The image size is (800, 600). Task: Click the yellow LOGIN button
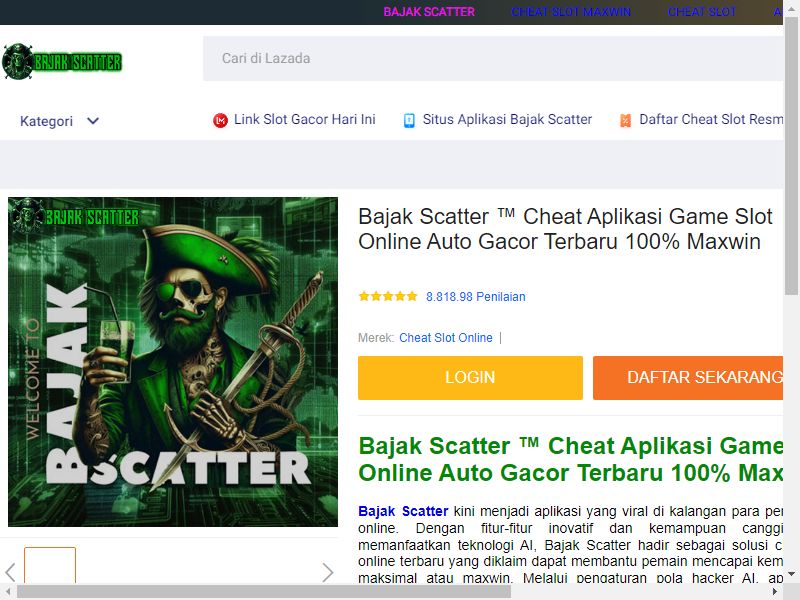470,378
